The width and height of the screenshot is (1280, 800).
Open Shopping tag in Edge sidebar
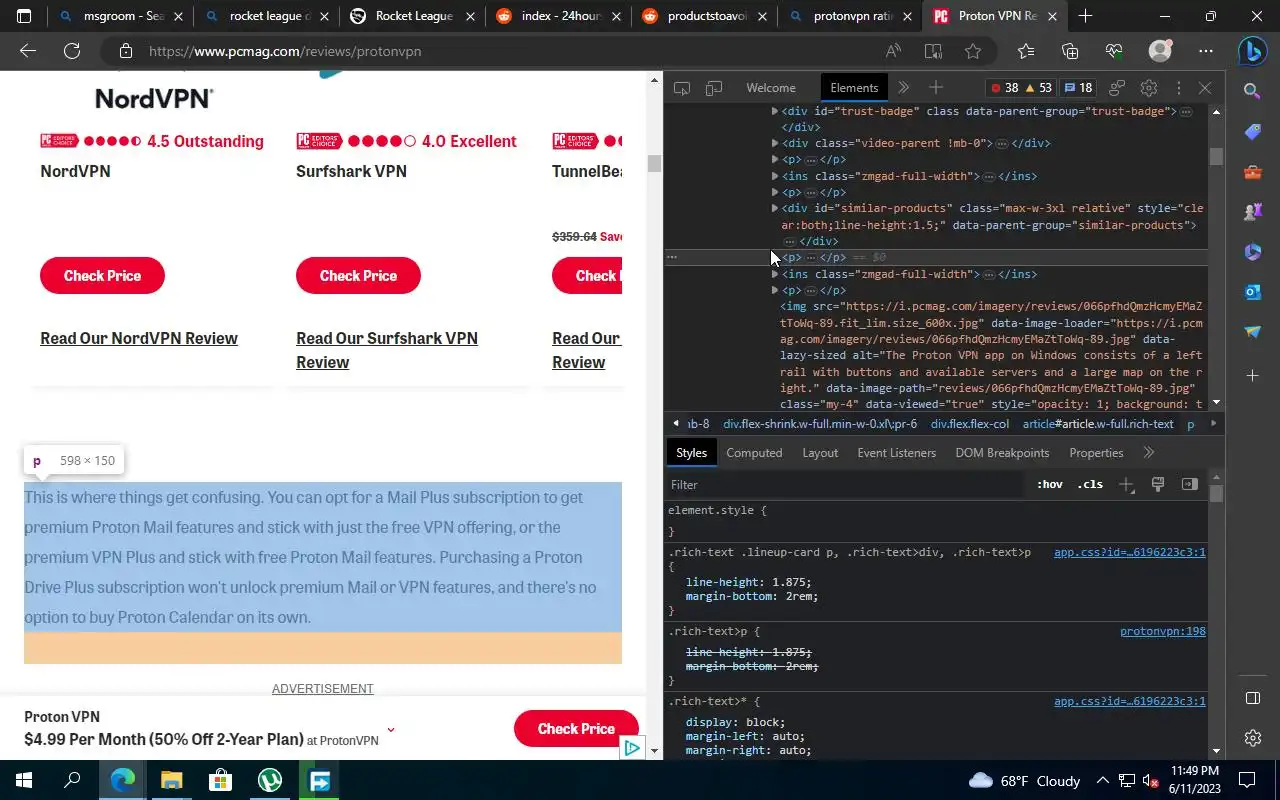click(1253, 132)
